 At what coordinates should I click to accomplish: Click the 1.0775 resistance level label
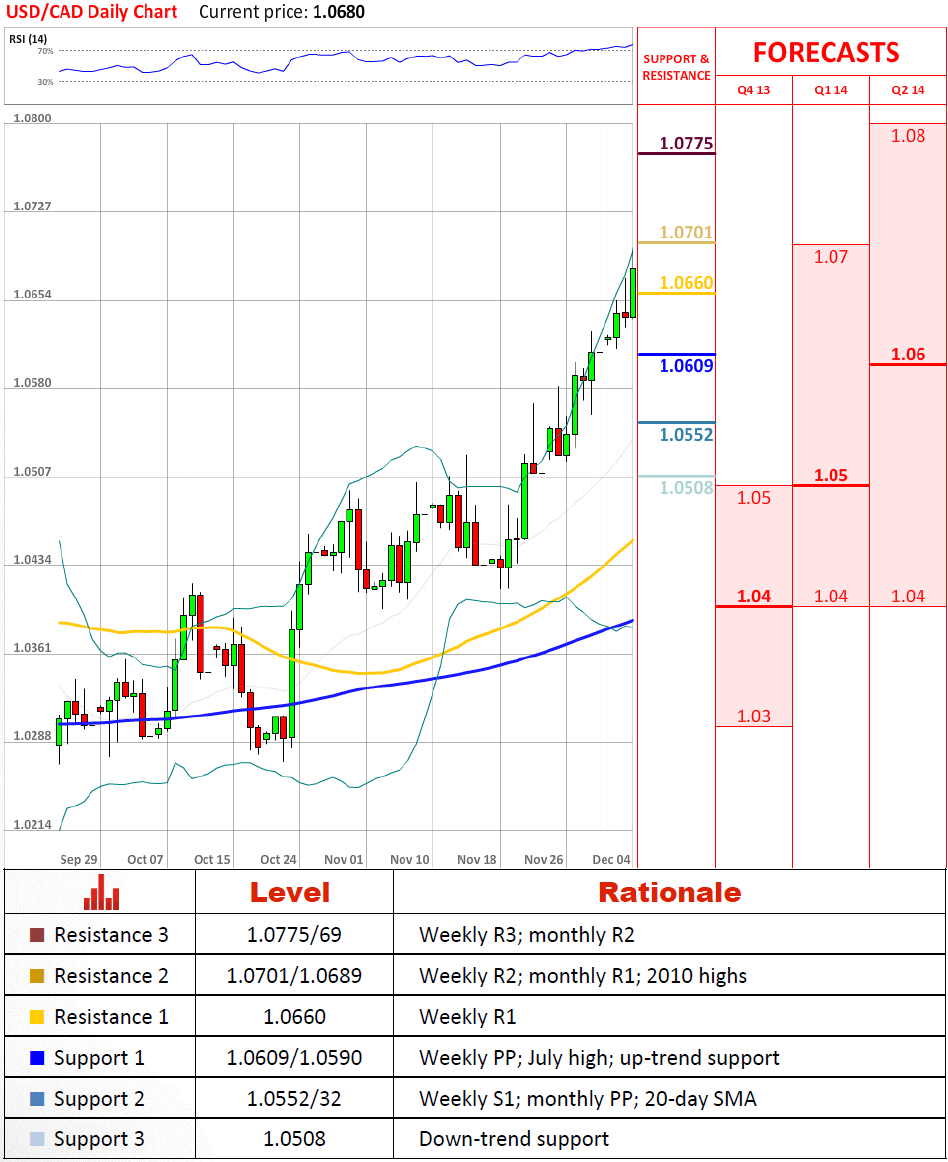tap(686, 143)
